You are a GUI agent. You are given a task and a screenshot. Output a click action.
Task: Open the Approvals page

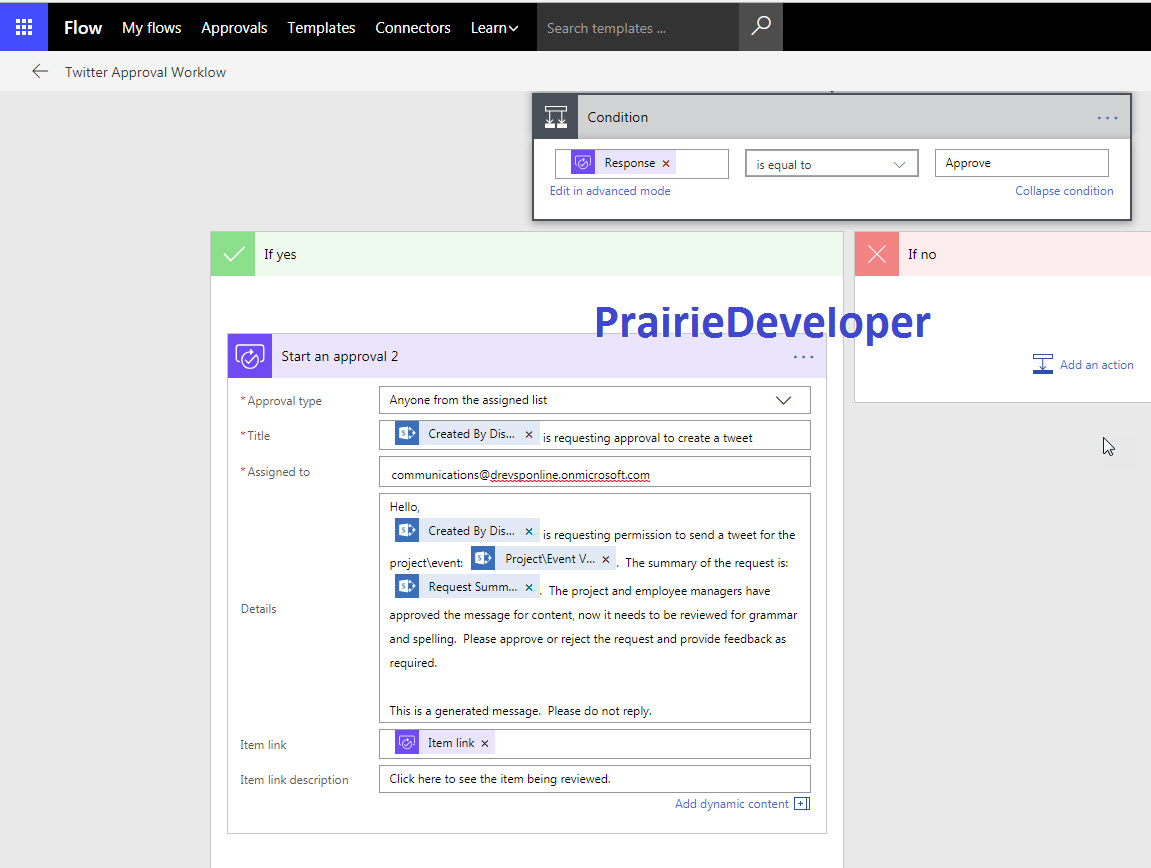(234, 28)
